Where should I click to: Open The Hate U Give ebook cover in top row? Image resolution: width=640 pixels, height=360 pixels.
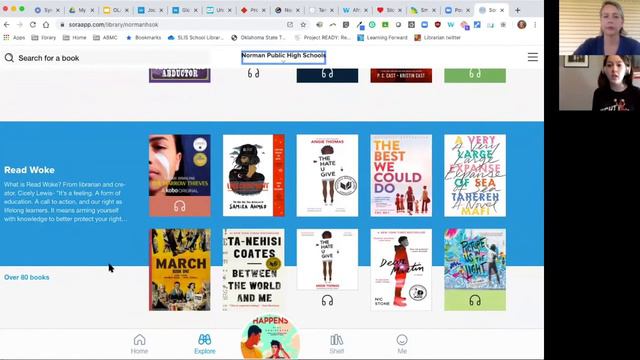(x=327, y=175)
